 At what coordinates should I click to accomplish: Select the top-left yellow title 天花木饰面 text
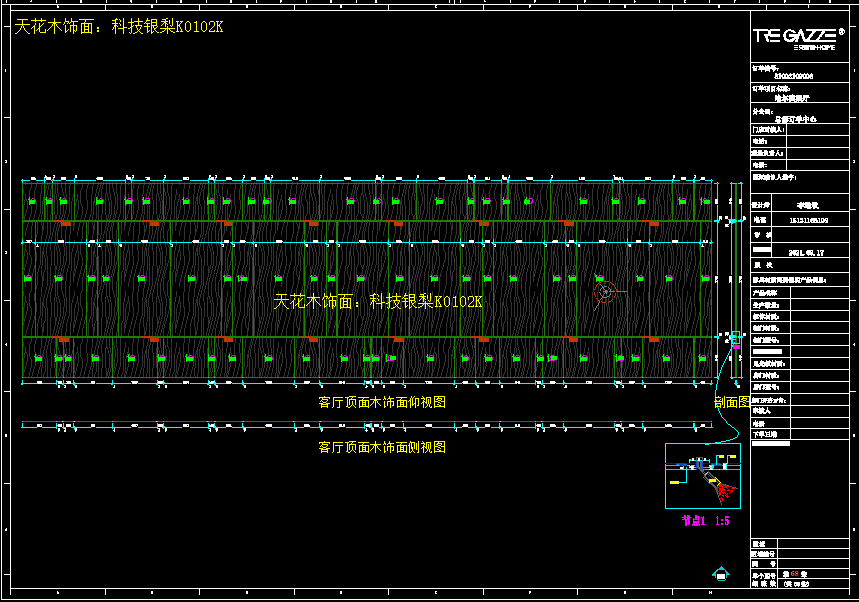pos(118,27)
